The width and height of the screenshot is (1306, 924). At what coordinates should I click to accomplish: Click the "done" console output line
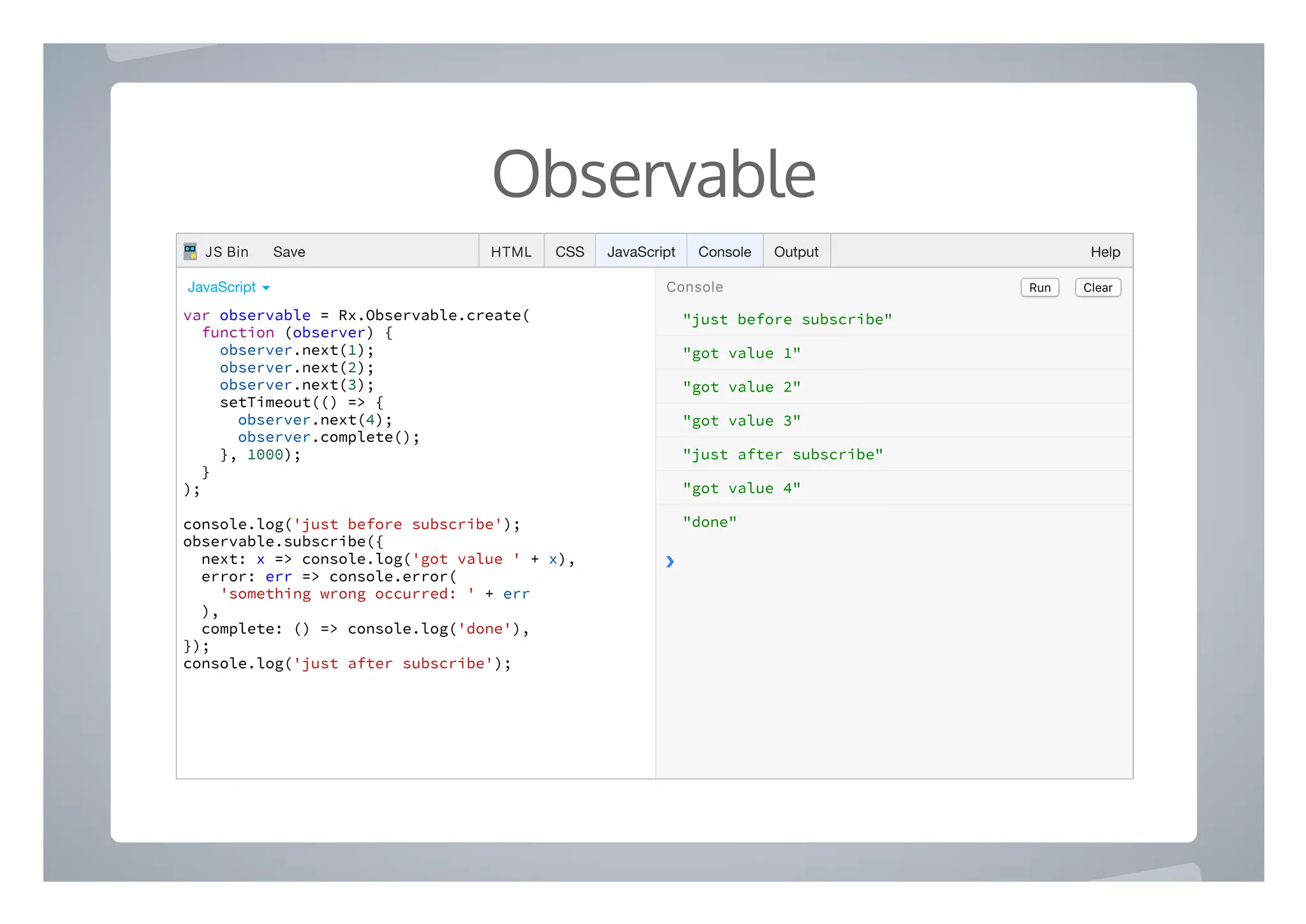(709, 522)
